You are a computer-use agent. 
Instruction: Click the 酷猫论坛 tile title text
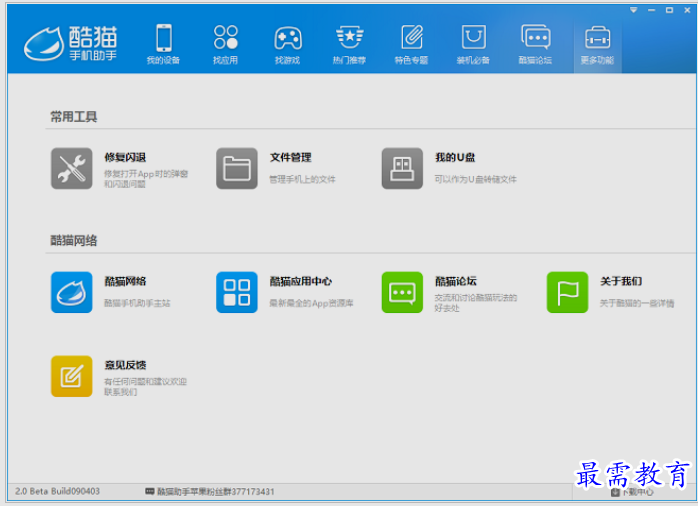(x=456, y=281)
